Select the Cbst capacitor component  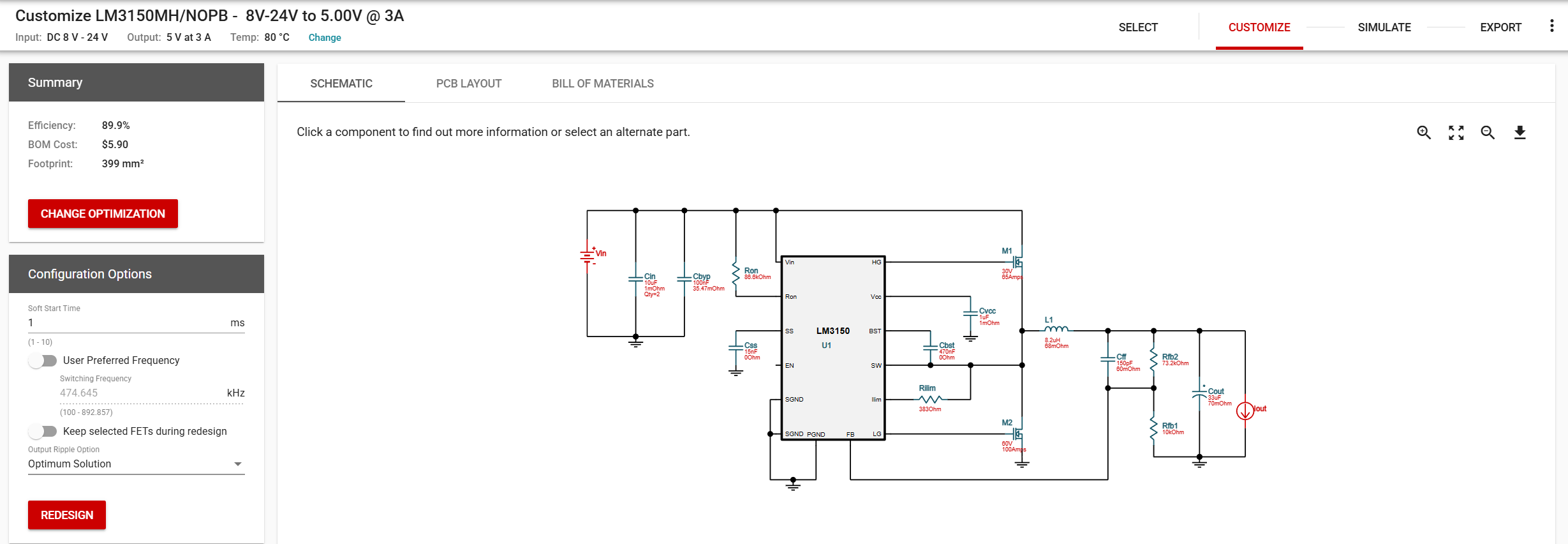(x=931, y=348)
